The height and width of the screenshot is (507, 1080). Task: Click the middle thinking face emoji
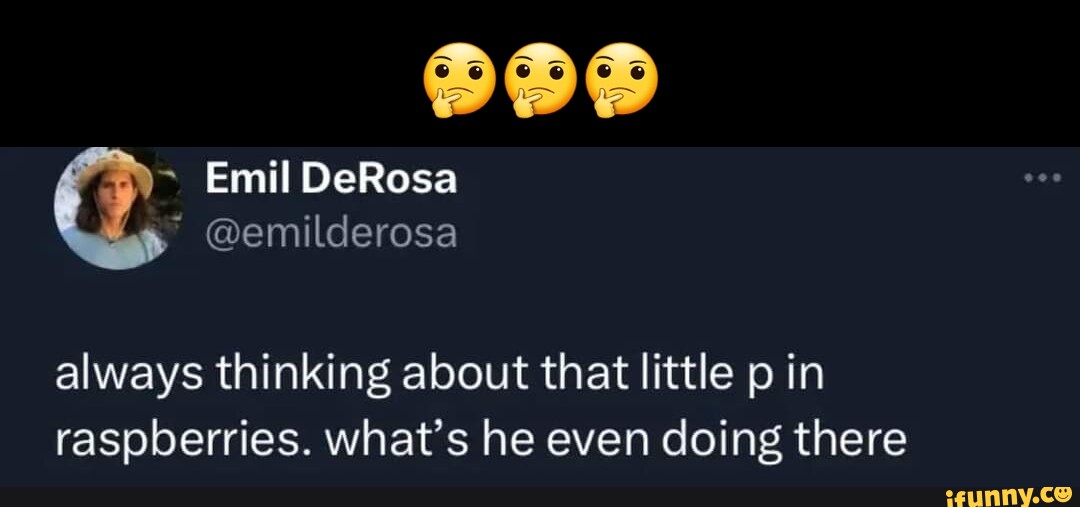540,81
